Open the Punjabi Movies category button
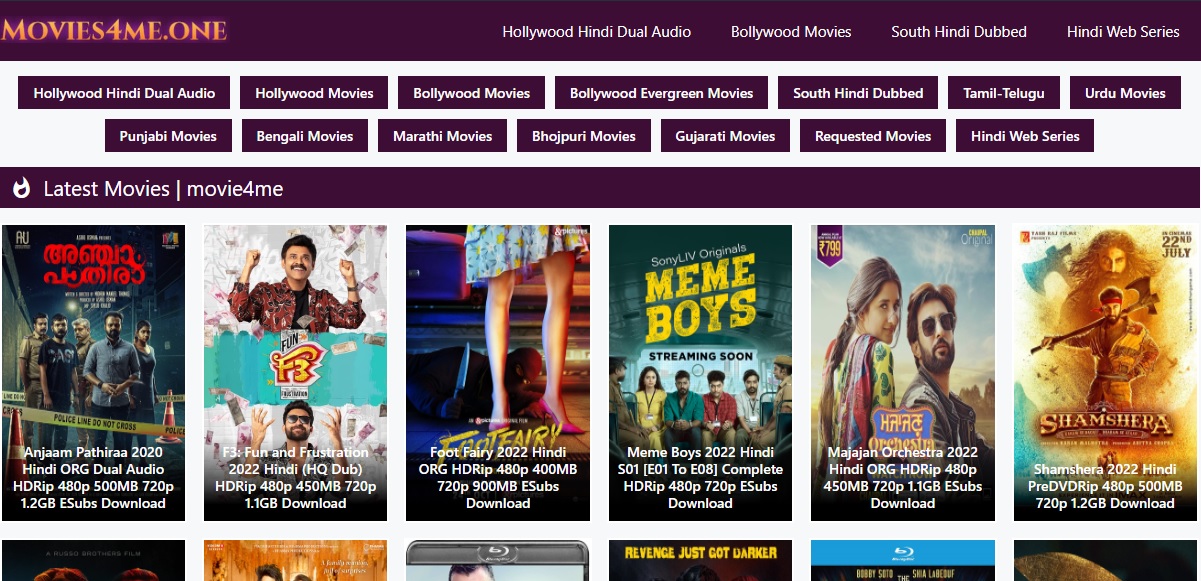 168,136
